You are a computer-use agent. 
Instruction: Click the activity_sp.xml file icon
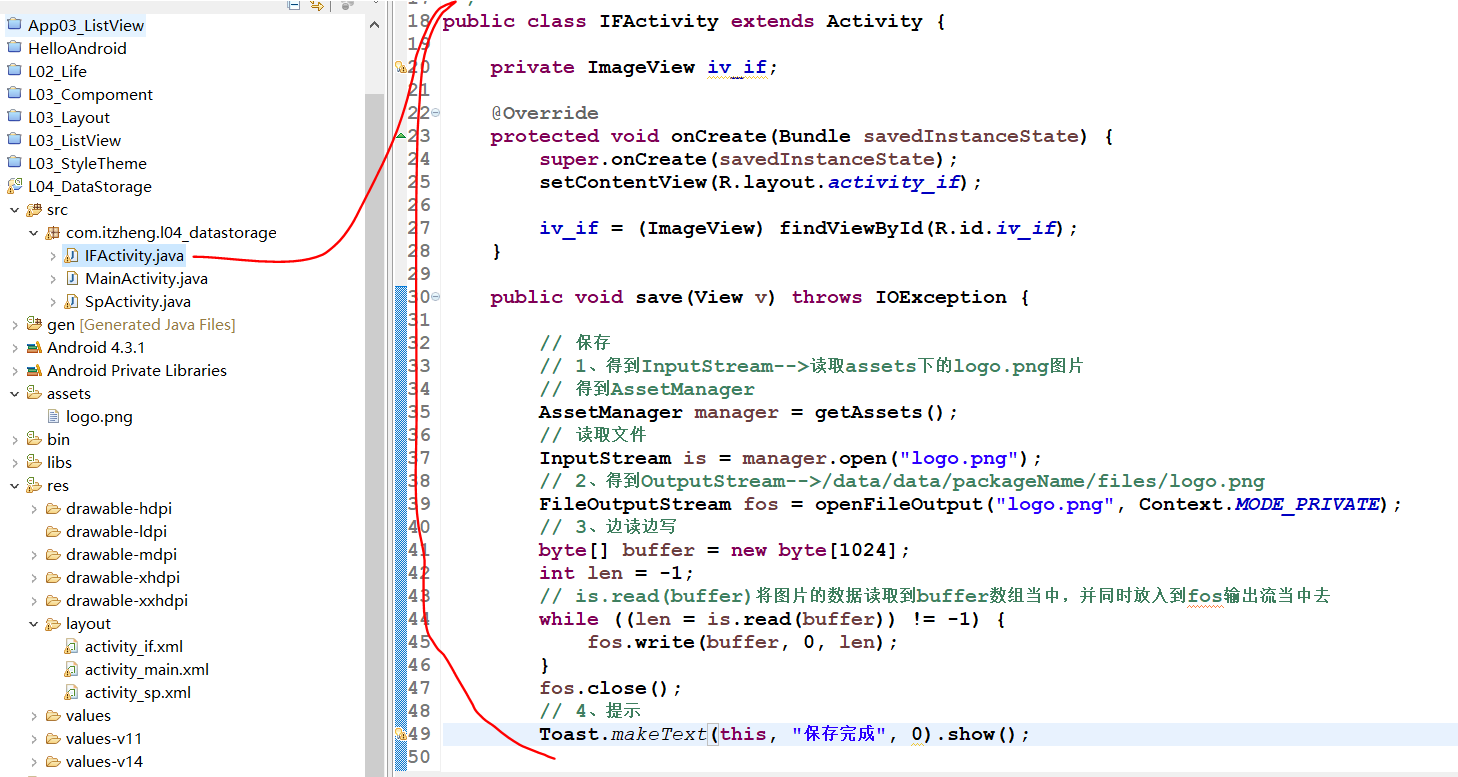coord(72,692)
